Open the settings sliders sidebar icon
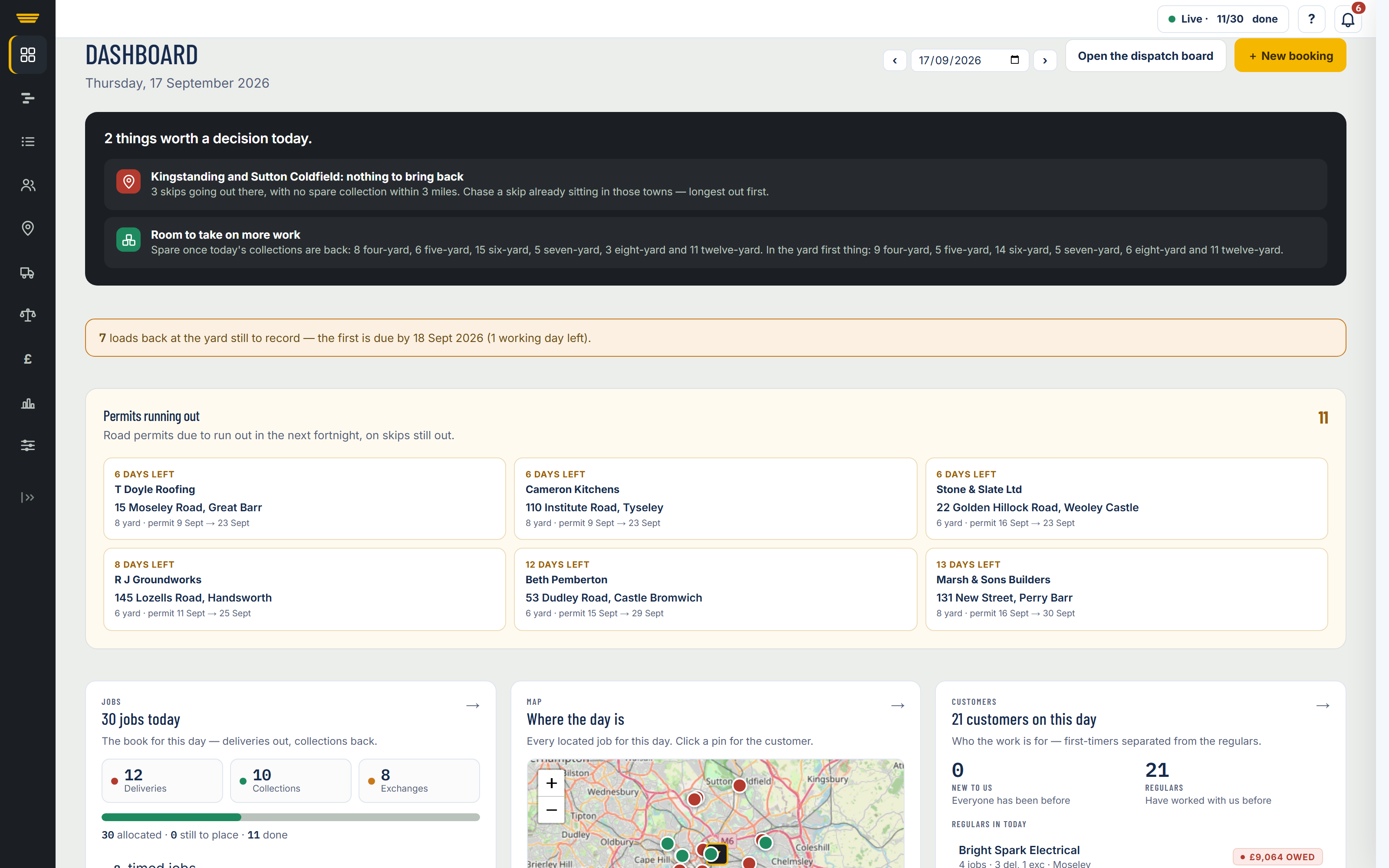 (27, 445)
